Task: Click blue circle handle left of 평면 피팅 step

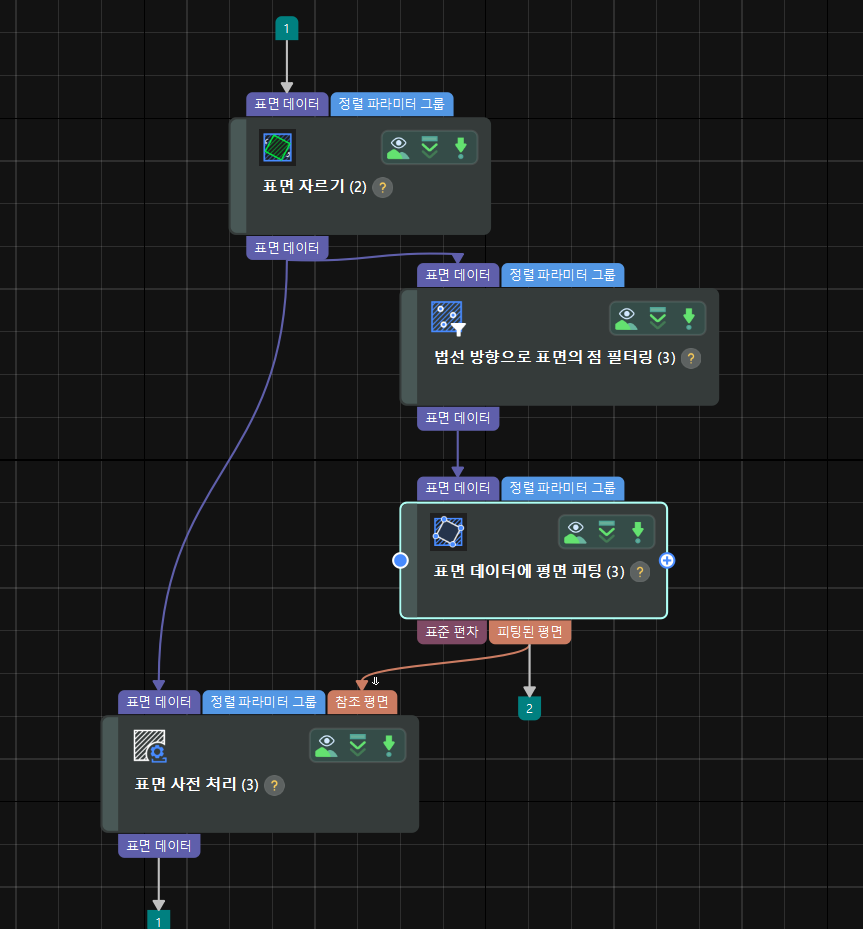Action: pos(400,560)
